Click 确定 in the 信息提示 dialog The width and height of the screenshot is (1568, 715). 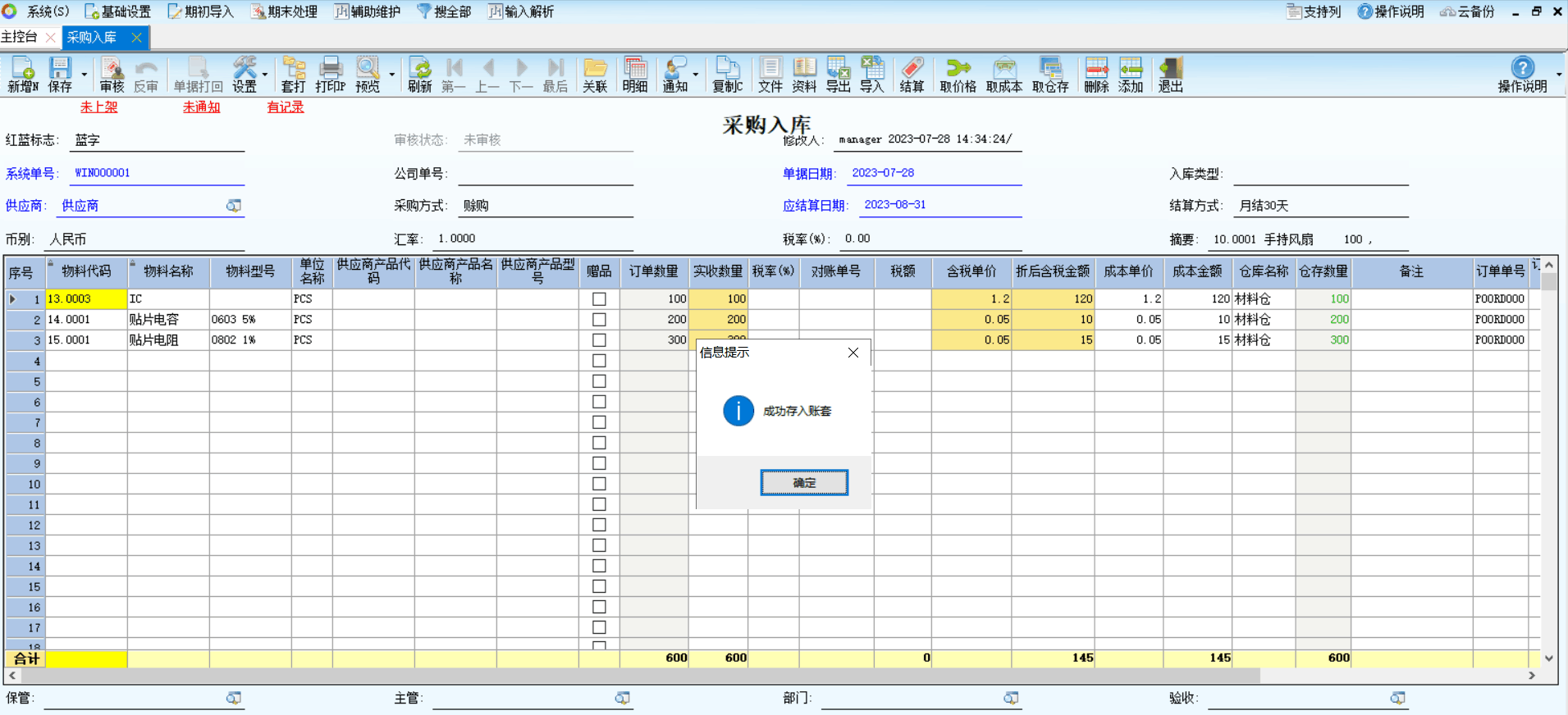tap(803, 483)
